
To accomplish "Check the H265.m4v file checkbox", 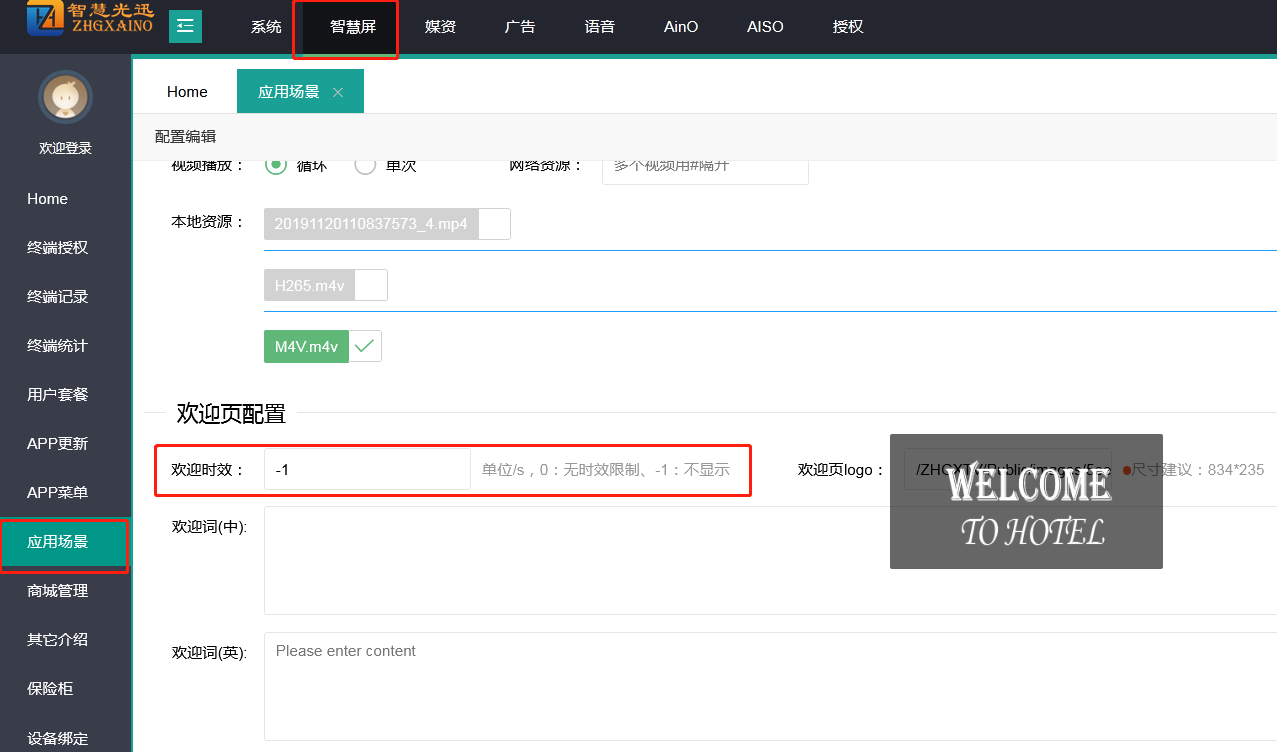I will tap(371, 285).
